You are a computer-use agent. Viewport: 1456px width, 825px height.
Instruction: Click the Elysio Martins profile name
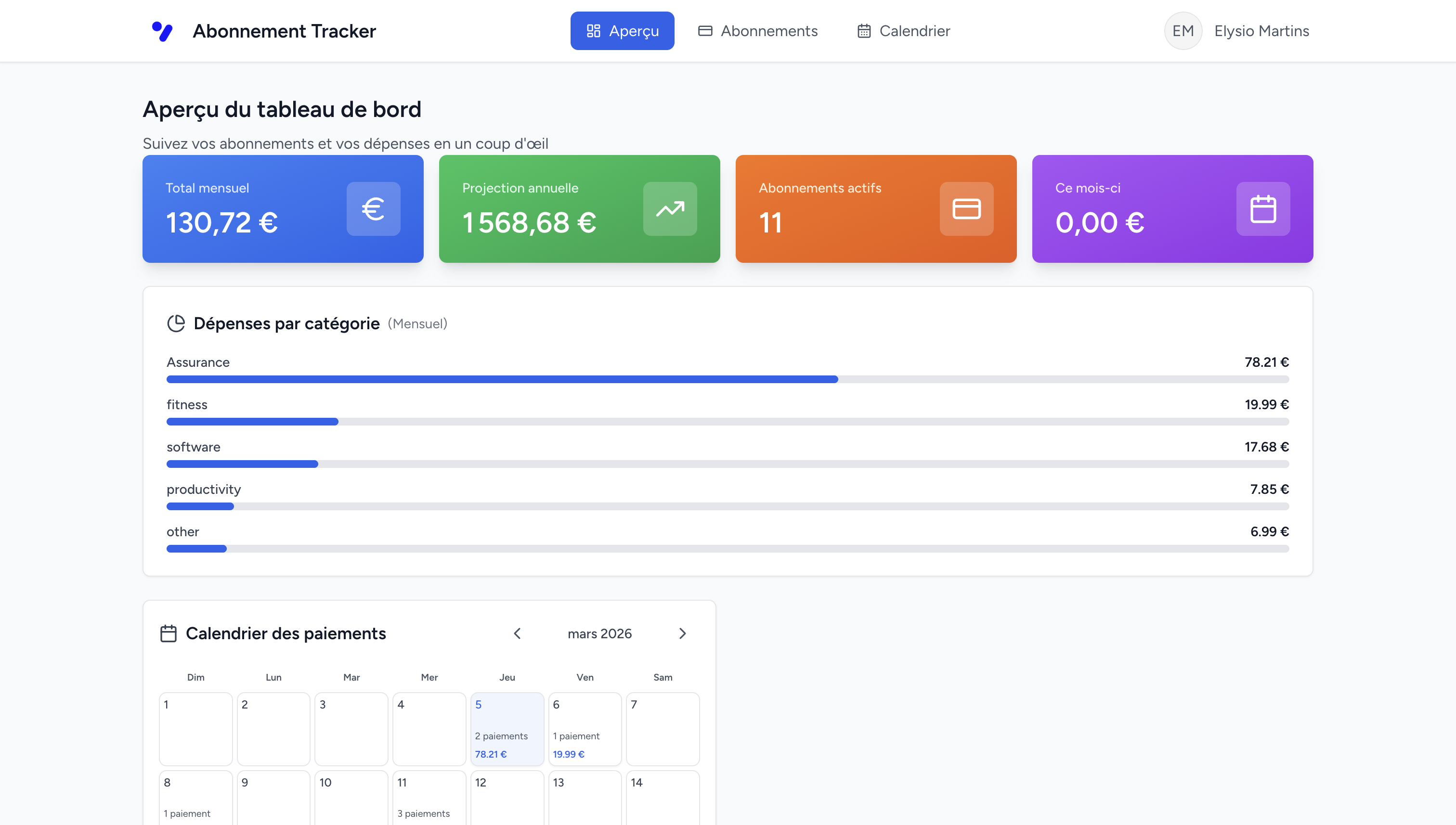pos(1261,31)
